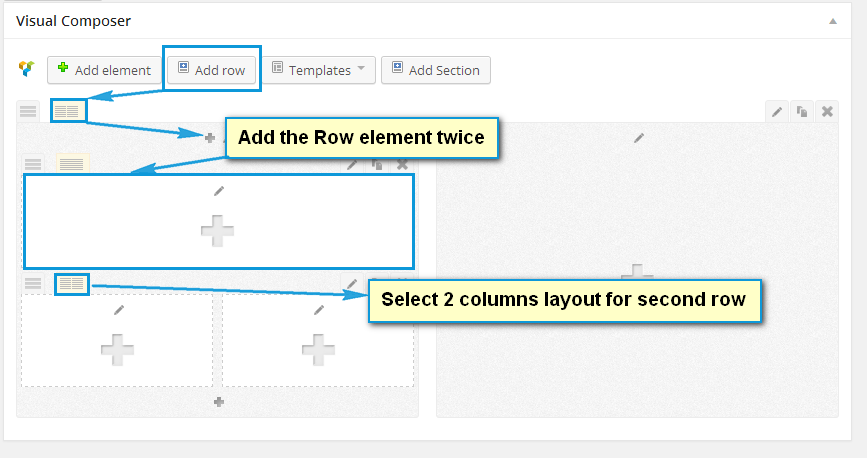Edit left column of second inner row
Screen dimensions: 867x458
pos(119,310)
